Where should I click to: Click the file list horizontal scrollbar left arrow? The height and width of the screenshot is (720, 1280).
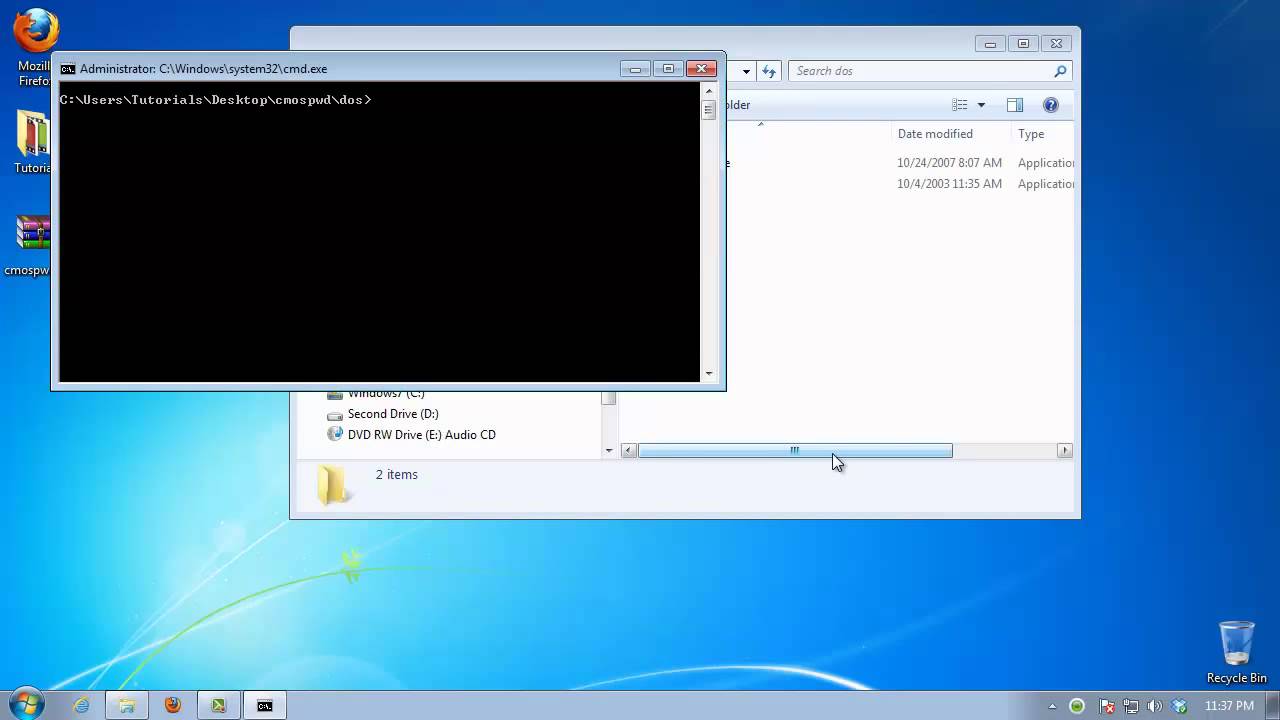point(629,451)
